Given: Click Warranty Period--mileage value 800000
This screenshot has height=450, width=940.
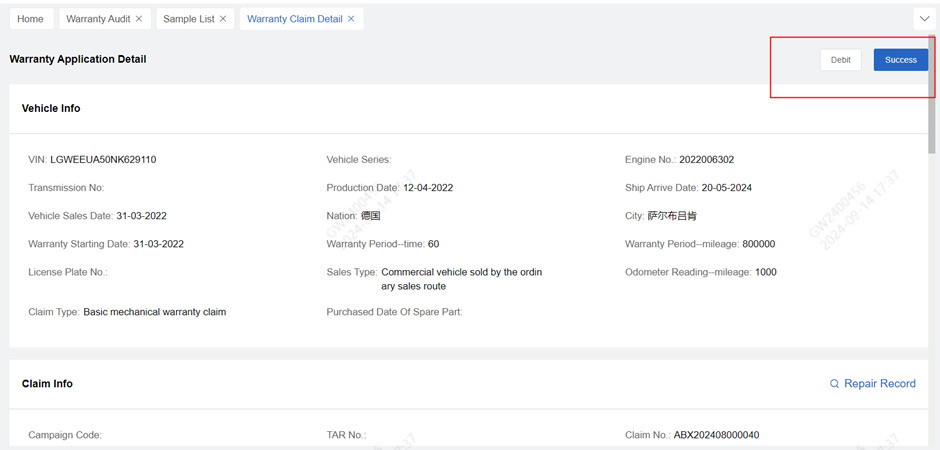Looking at the screenshot, I should (759, 244).
